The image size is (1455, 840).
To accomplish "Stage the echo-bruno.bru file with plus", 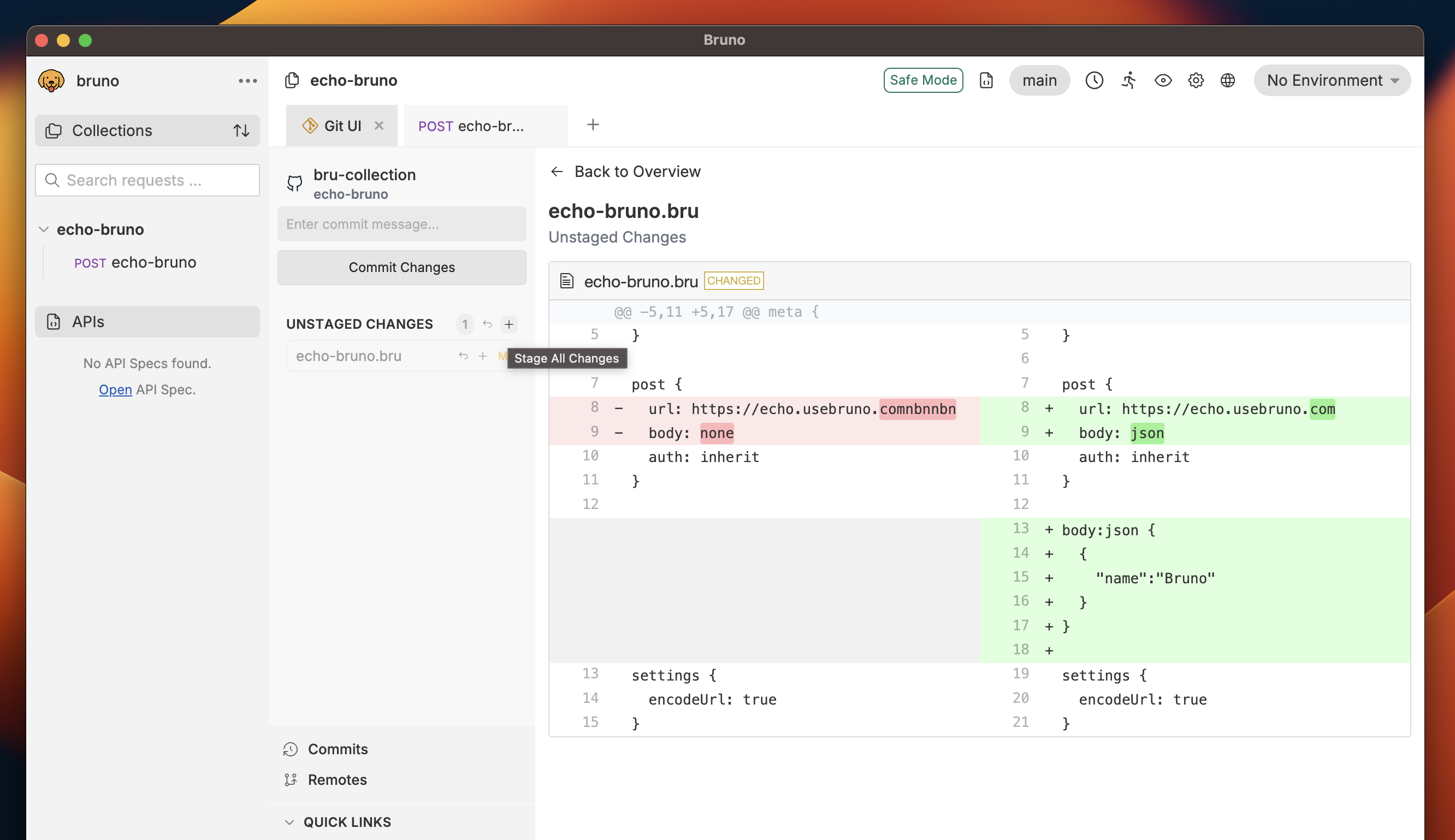I will click(x=483, y=356).
